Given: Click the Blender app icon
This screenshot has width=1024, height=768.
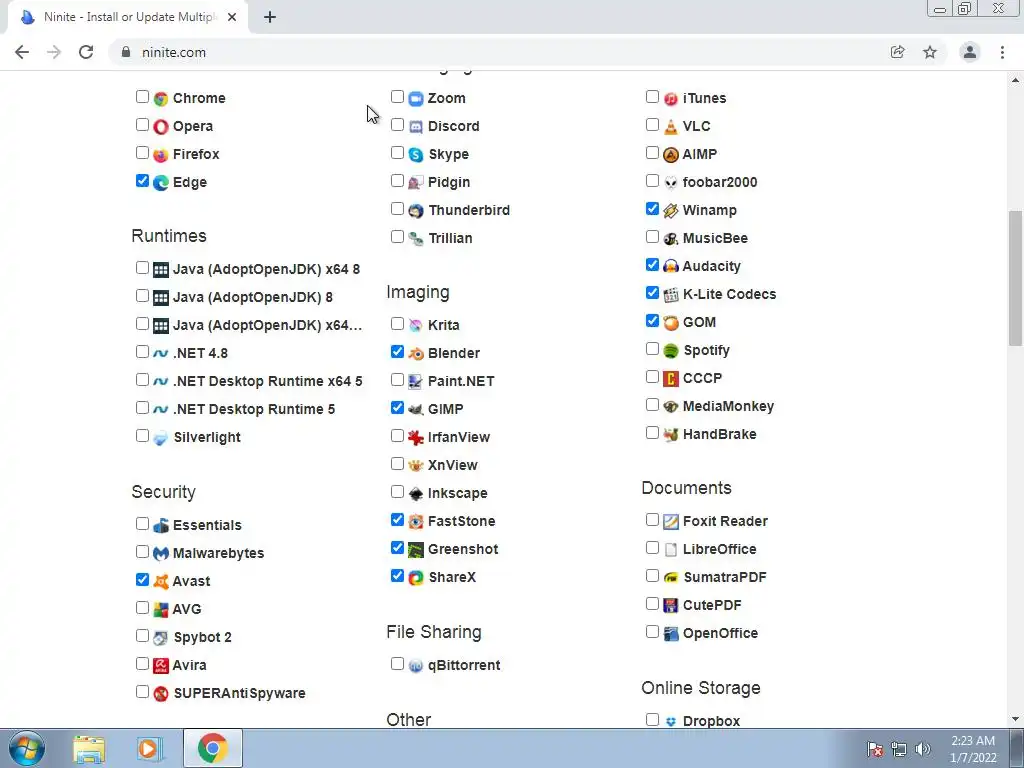Looking at the screenshot, I should [x=416, y=354].
